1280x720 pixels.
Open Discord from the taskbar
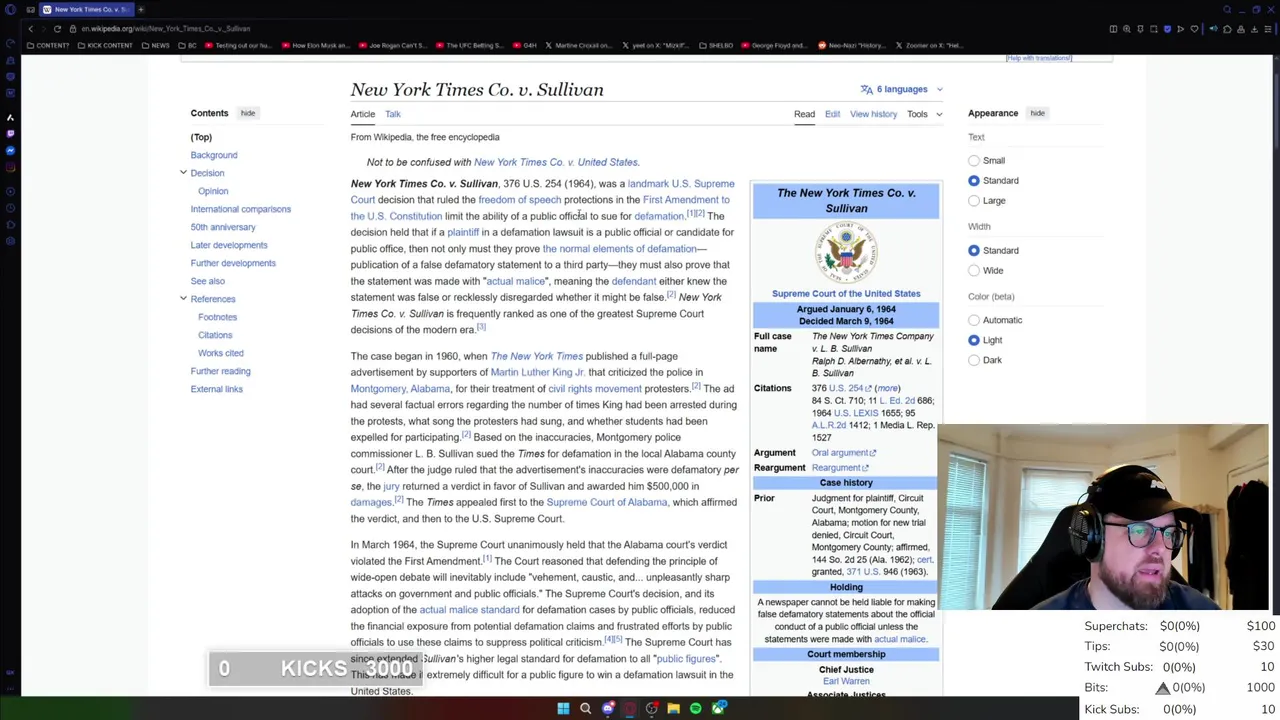pos(608,708)
